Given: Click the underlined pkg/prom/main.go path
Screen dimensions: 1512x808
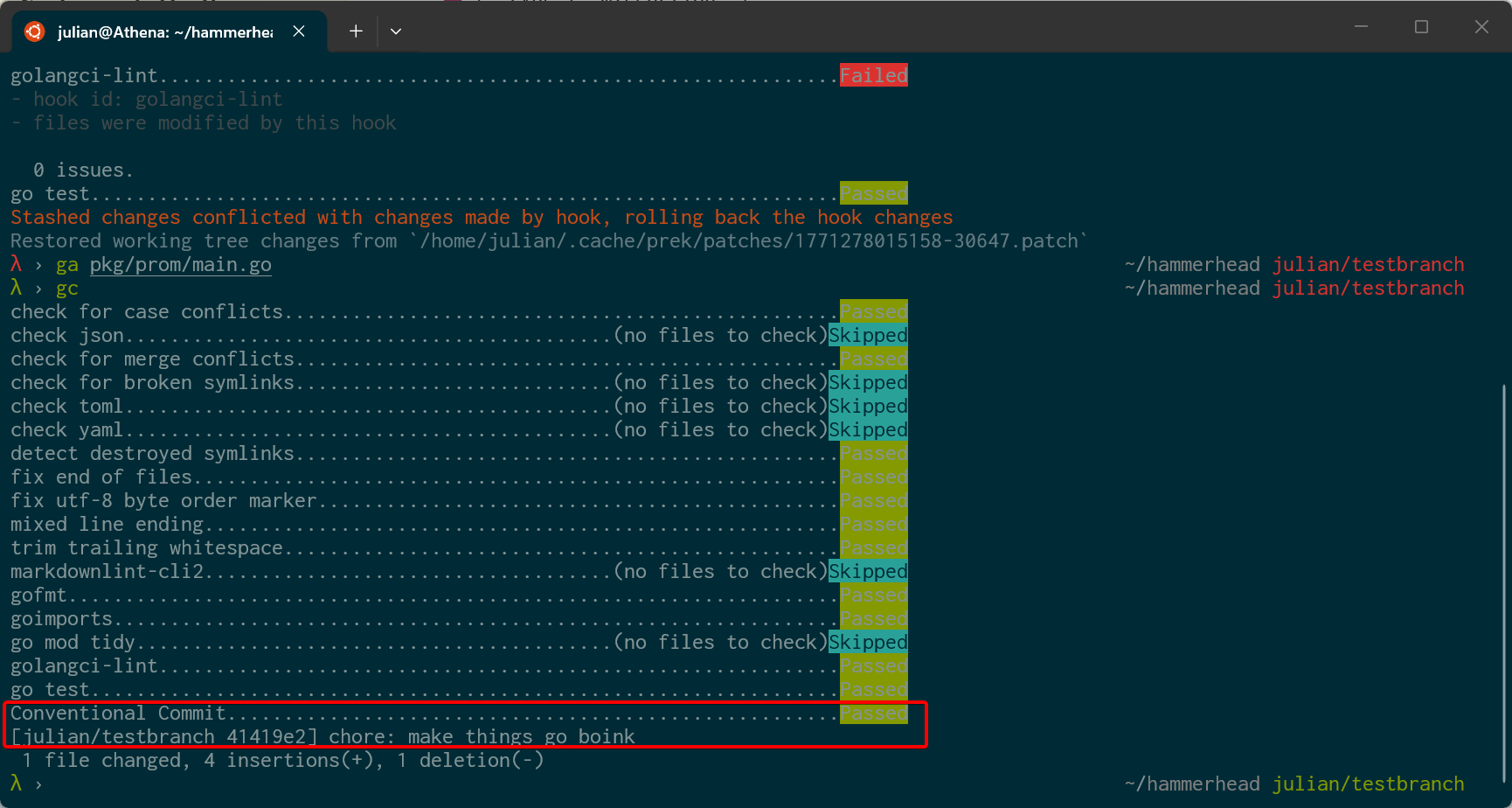Looking at the screenshot, I should [x=180, y=265].
